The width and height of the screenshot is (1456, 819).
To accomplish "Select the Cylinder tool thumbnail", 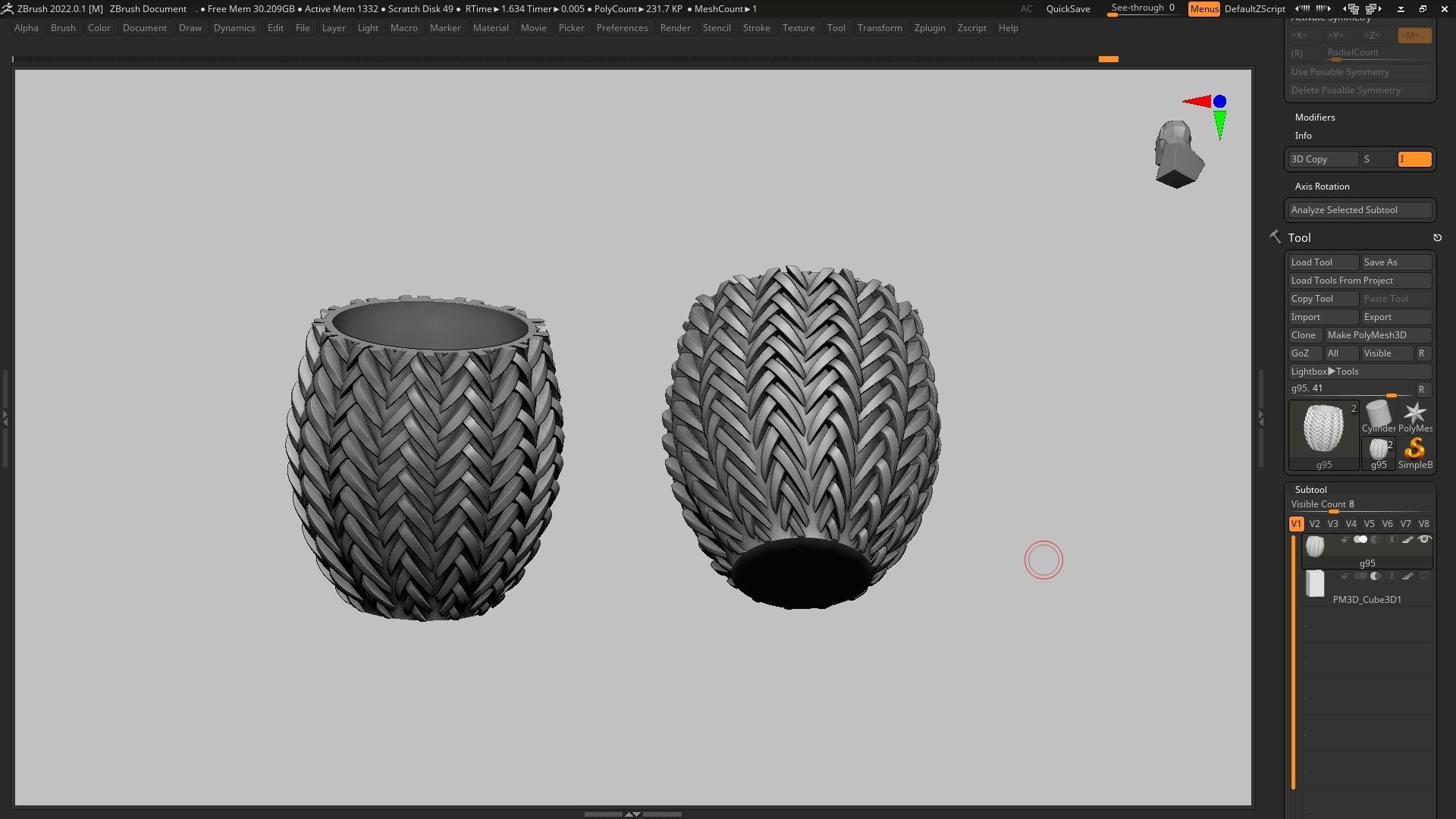I will coord(1378,415).
